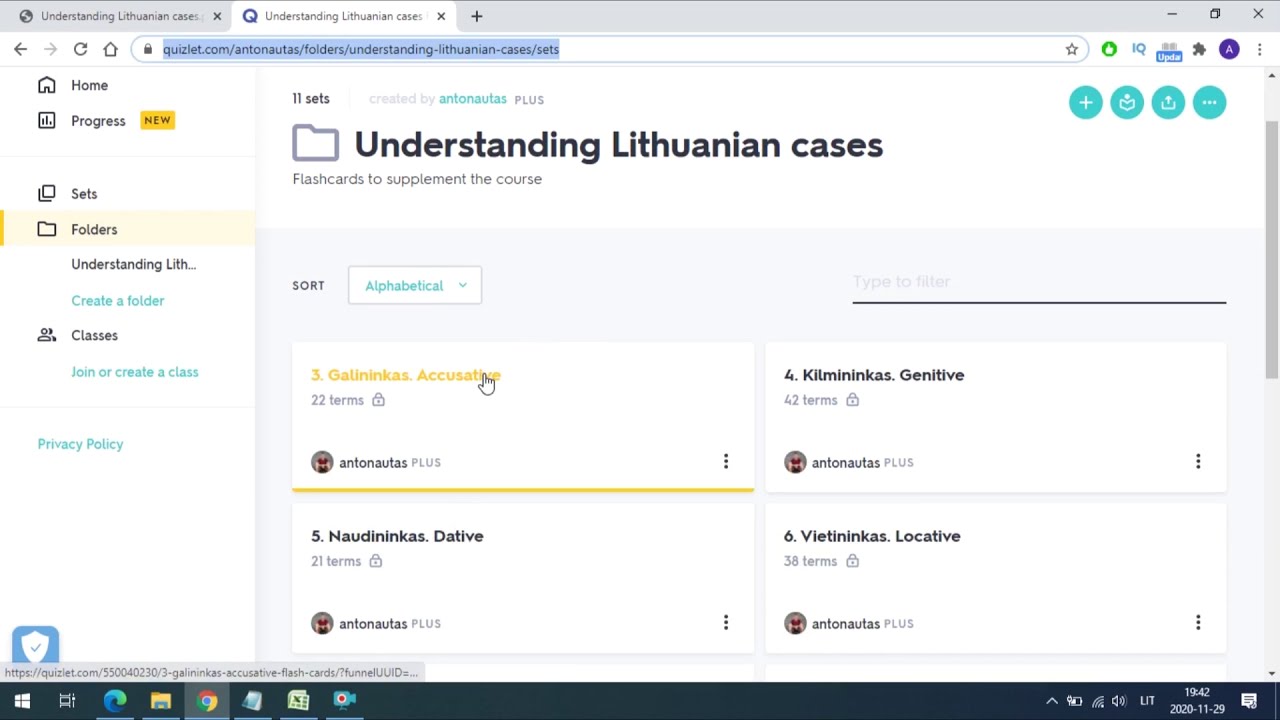
Task: Click the large folder icon by the title
Action: (x=316, y=143)
